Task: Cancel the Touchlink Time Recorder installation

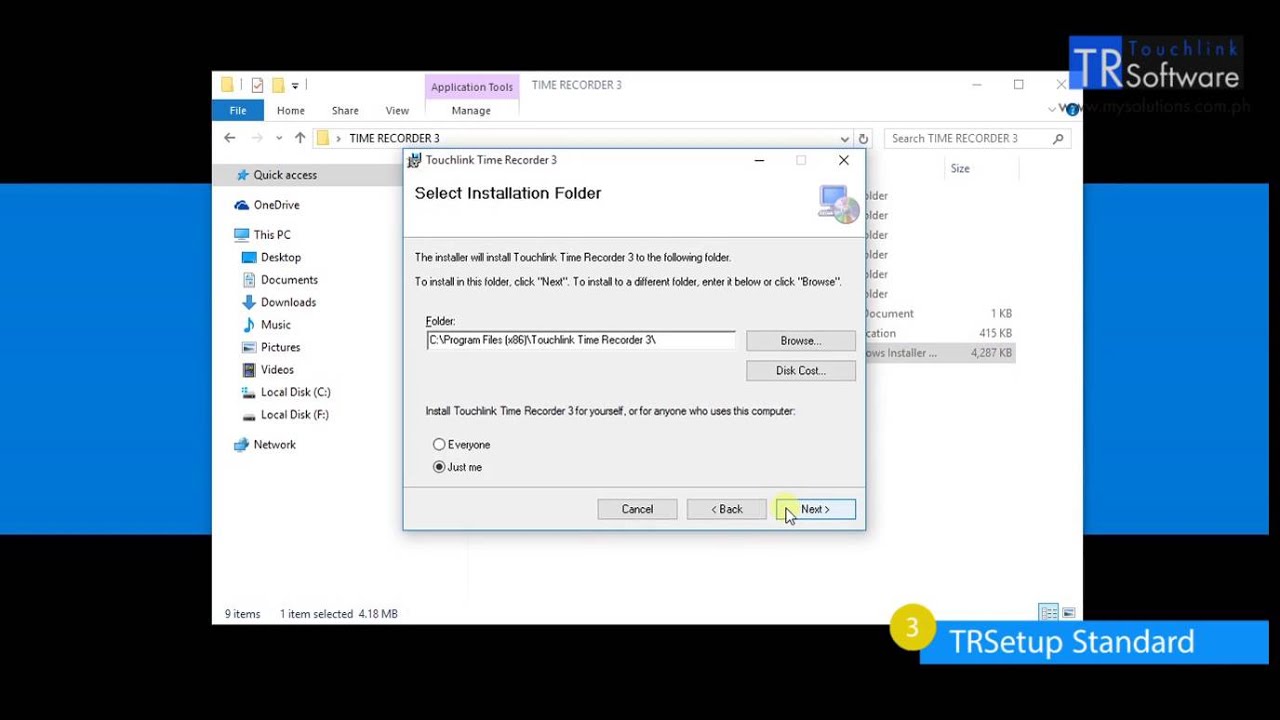Action: click(x=637, y=509)
